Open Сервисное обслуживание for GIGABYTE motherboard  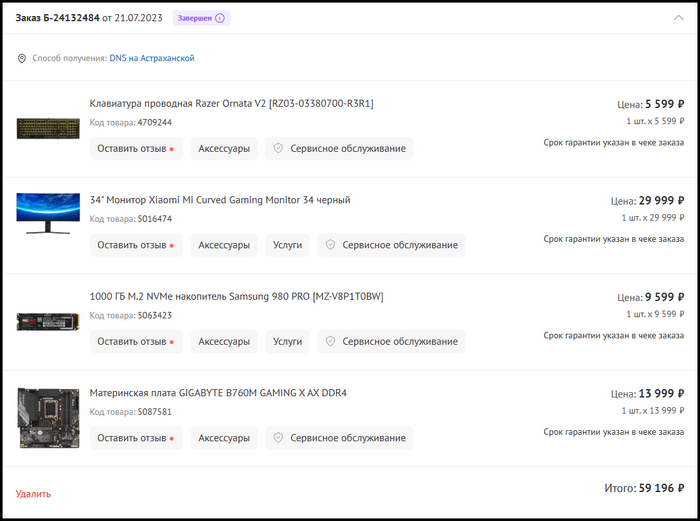tap(339, 438)
